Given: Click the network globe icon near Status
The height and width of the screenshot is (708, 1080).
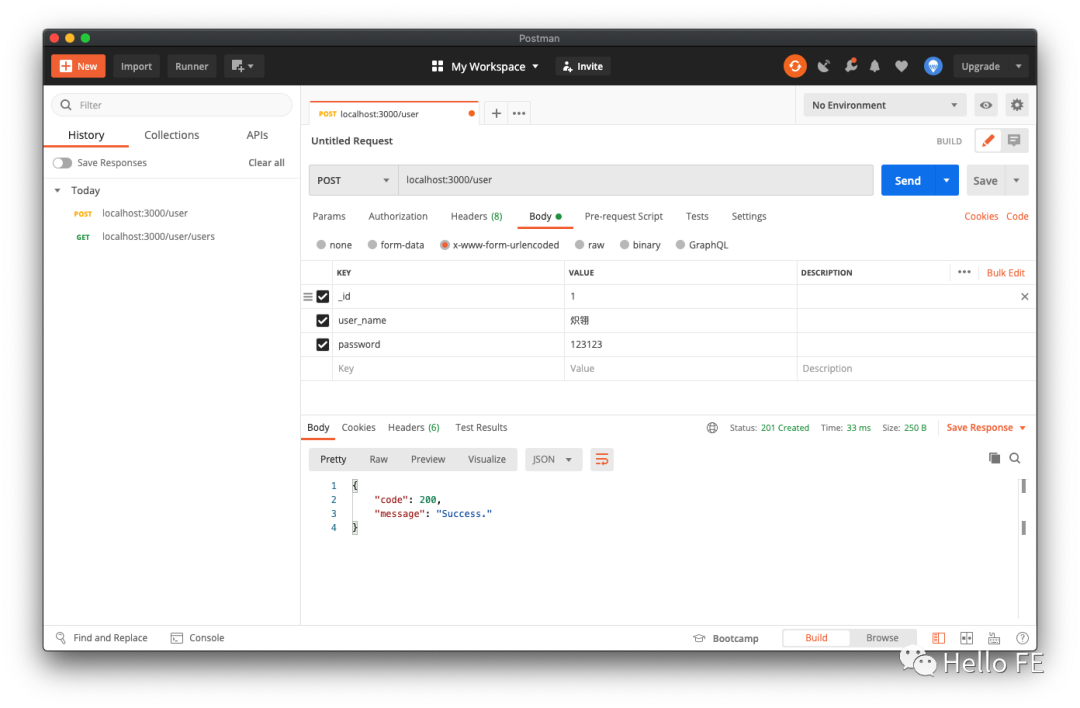Looking at the screenshot, I should point(712,428).
